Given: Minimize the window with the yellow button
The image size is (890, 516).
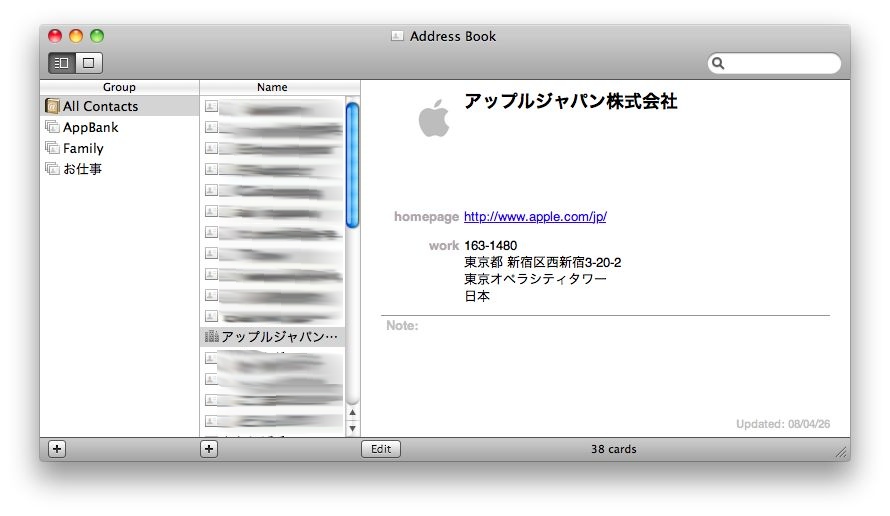Looking at the screenshot, I should 76,36.
